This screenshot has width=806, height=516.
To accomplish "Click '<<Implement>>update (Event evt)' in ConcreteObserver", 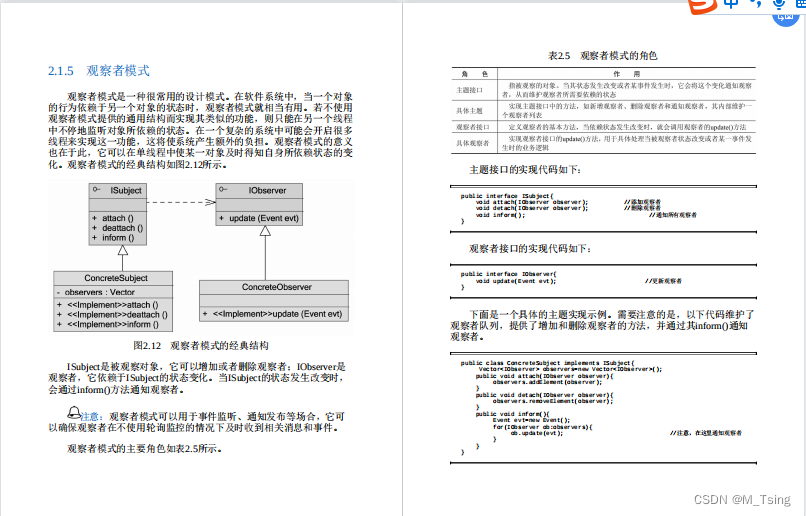I will click(278, 314).
